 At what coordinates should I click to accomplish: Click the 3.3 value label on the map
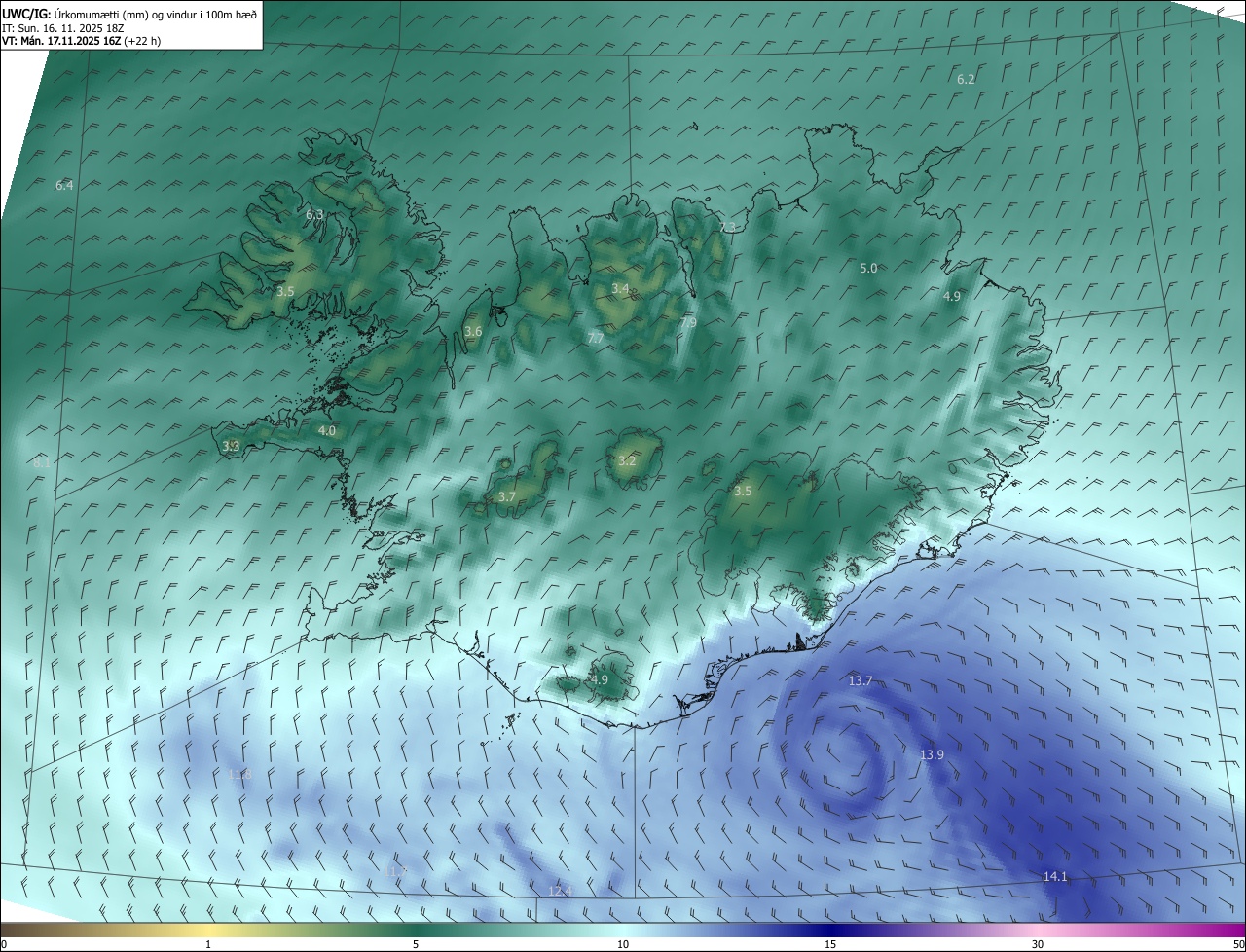coord(231,446)
